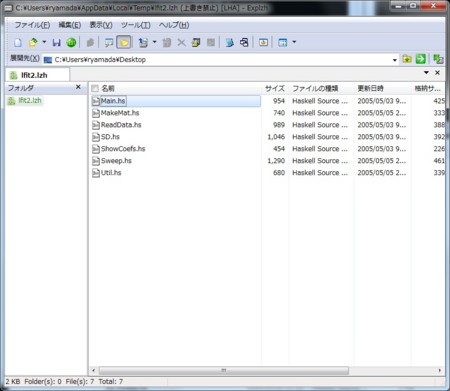Select the ReadData.hs file

coord(121,125)
